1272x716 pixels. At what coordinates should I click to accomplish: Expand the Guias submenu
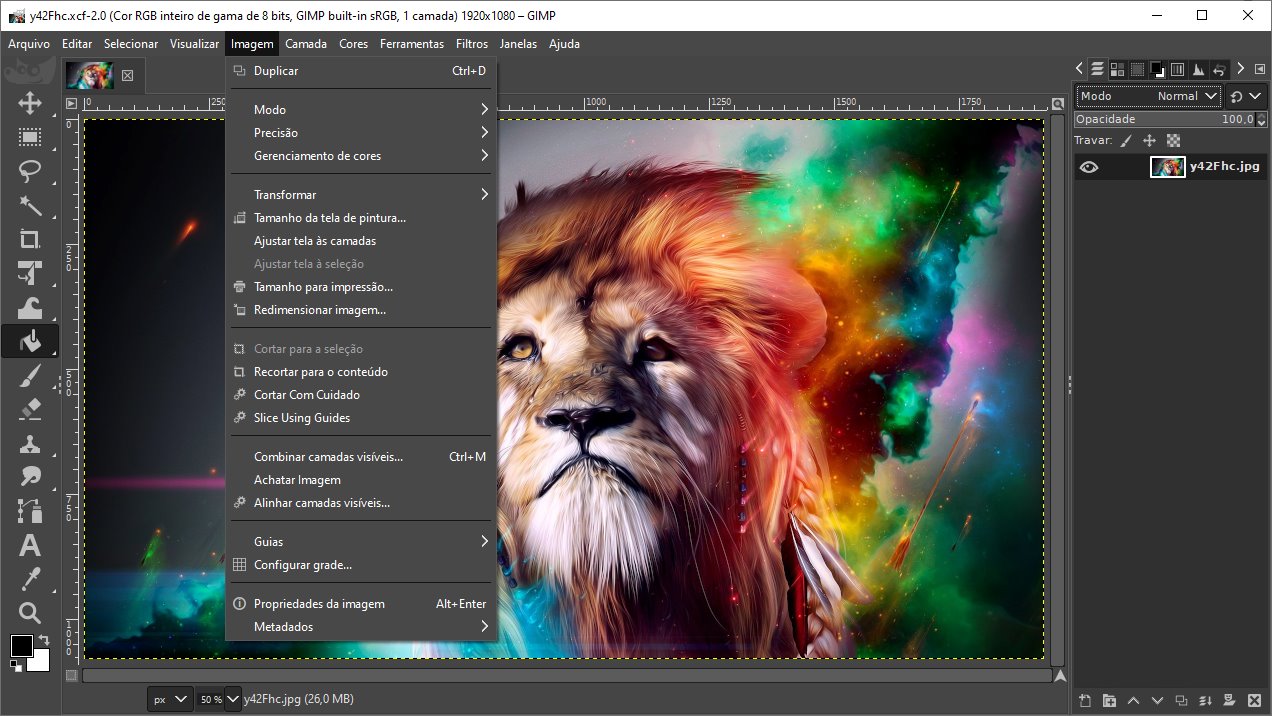(361, 542)
